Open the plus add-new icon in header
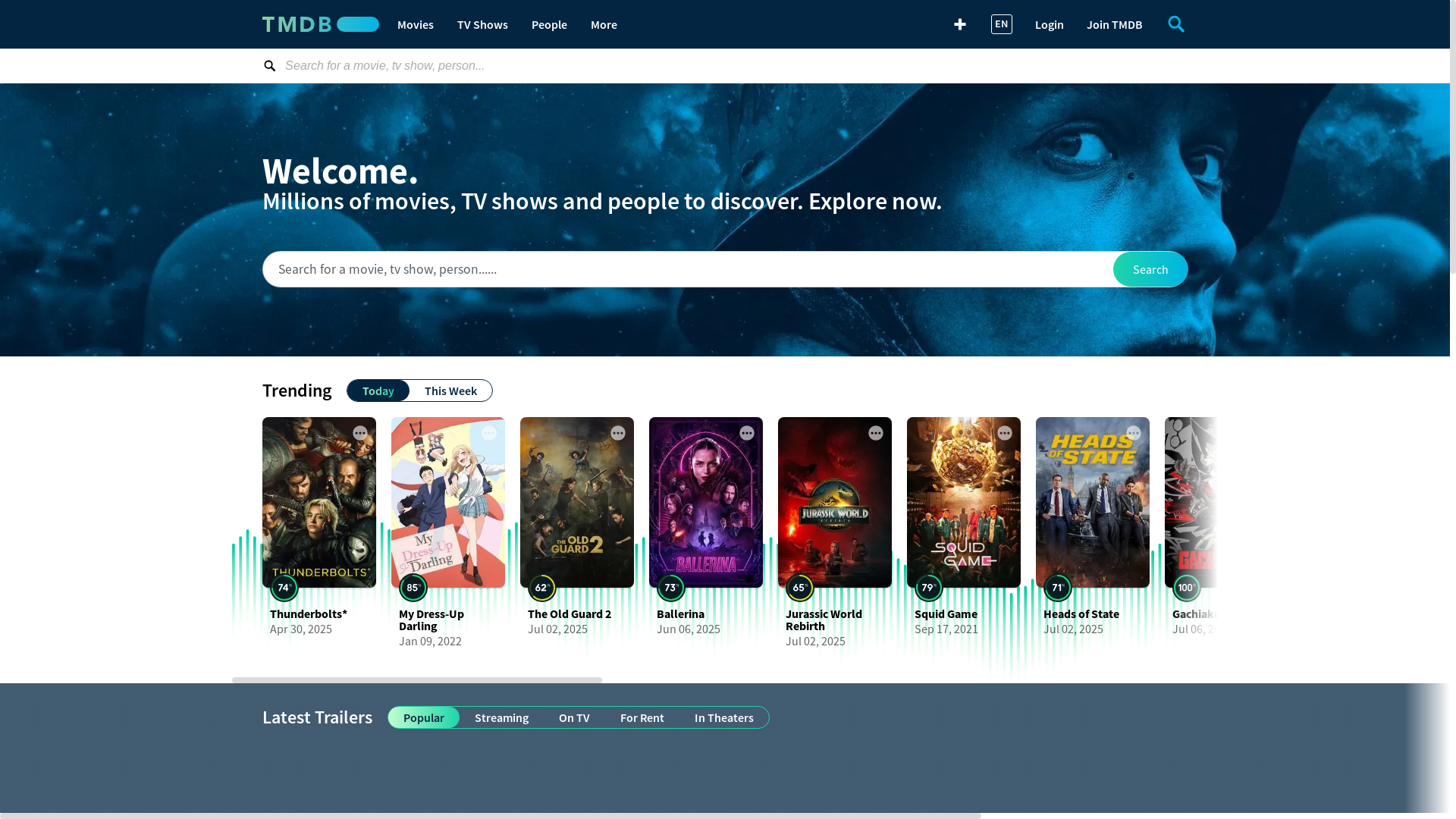 click(x=960, y=24)
